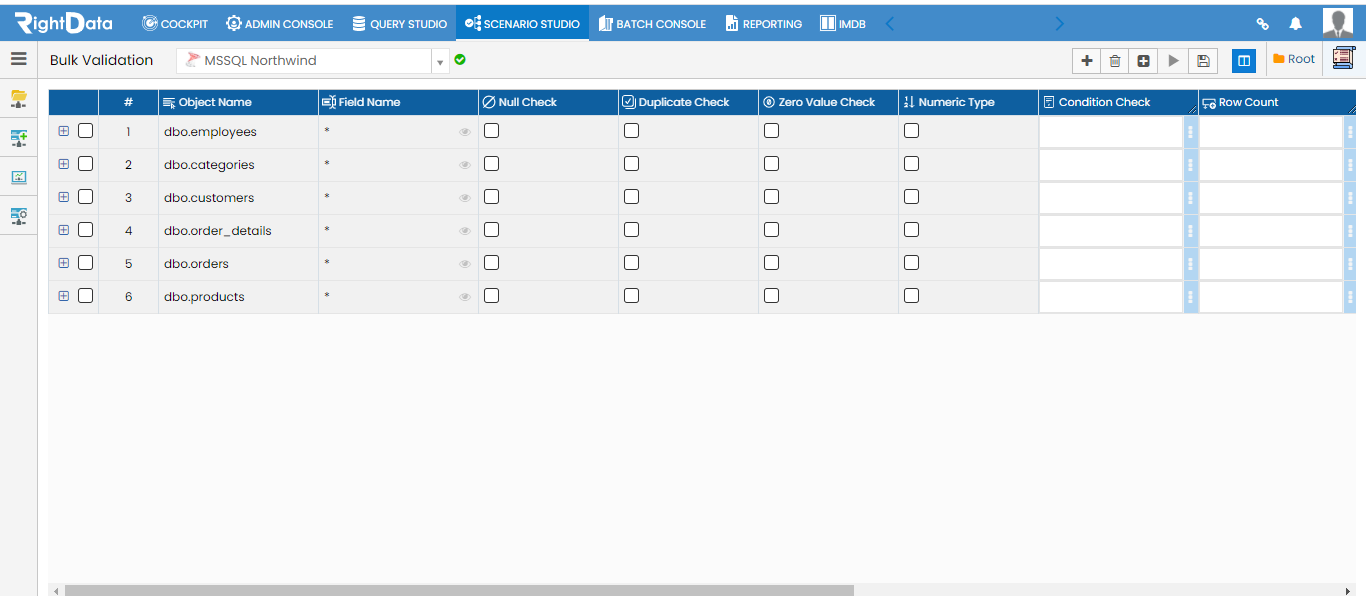Select the row checkbox for dbo.employees
The width and height of the screenshot is (1366, 596).
point(85,130)
